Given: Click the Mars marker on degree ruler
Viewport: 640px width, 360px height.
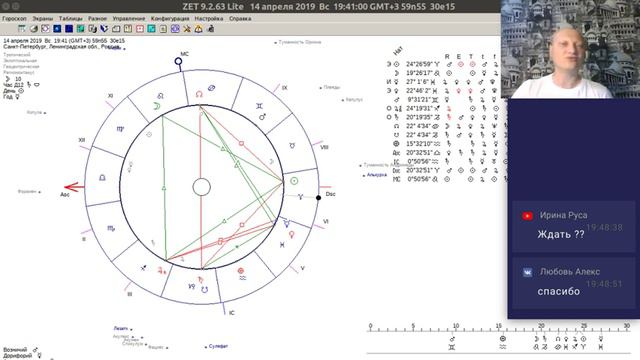Looking at the screenshot, I should 452,339.
